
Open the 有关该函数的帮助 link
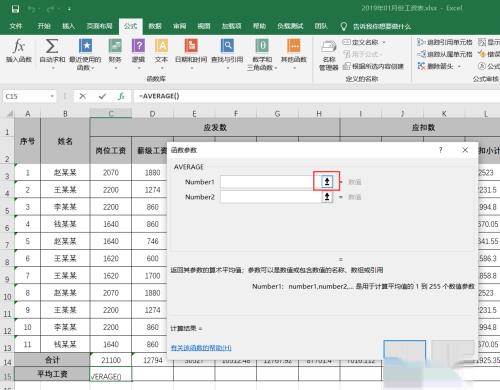pos(201,348)
